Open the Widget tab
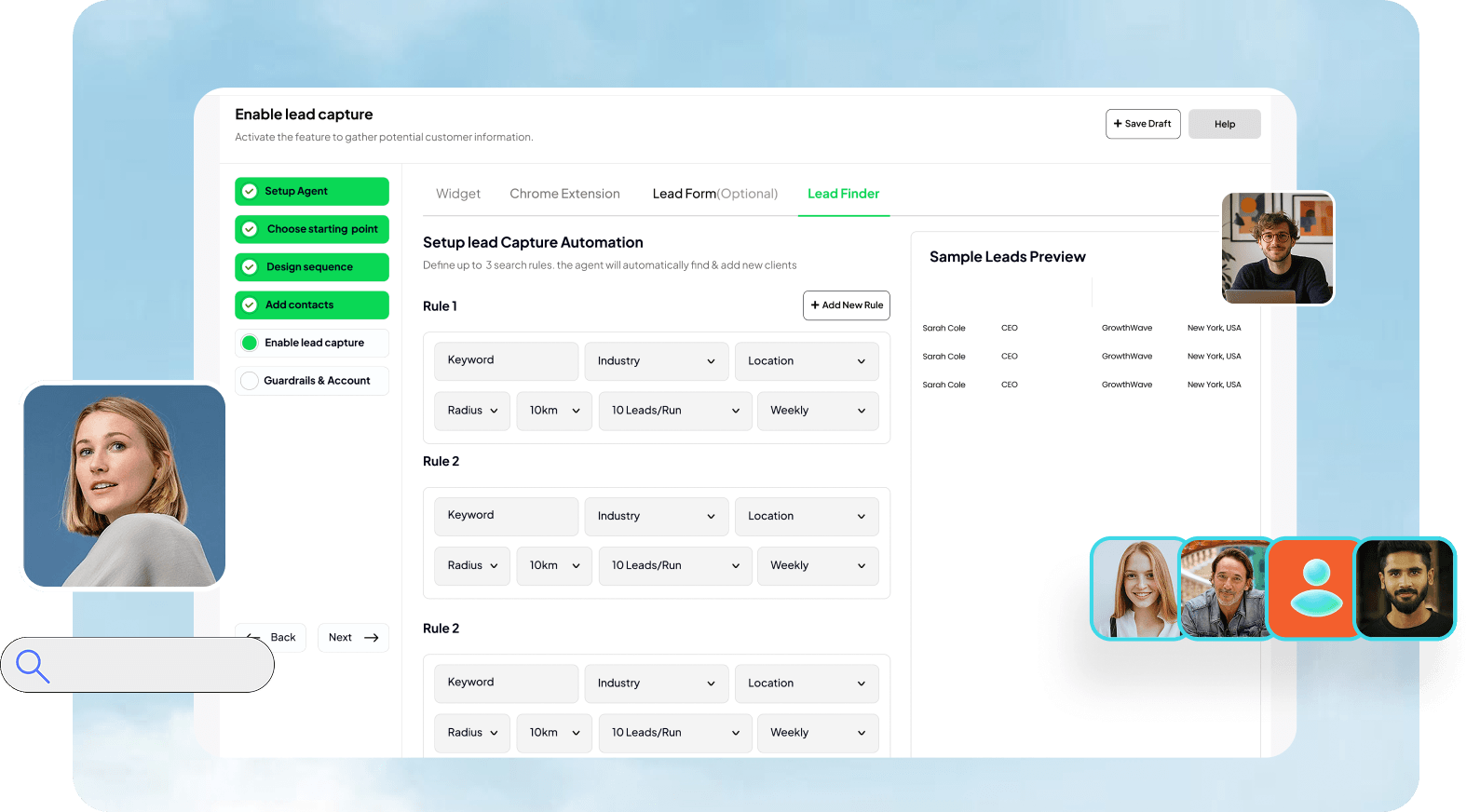Image resolution: width=1480 pixels, height=812 pixels. pyautogui.click(x=458, y=194)
